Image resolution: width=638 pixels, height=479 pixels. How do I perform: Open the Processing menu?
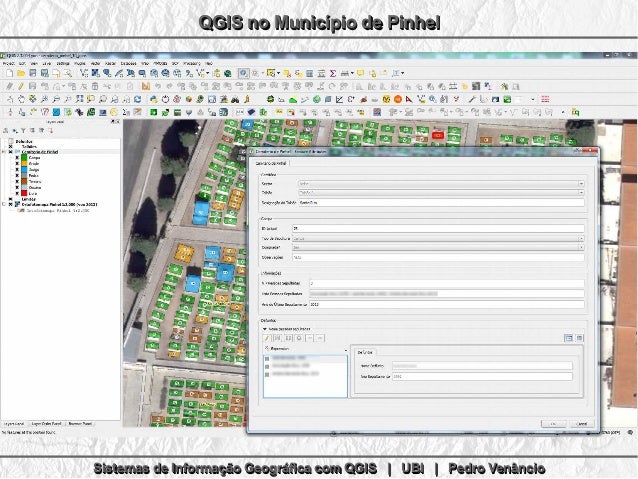click(x=192, y=63)
